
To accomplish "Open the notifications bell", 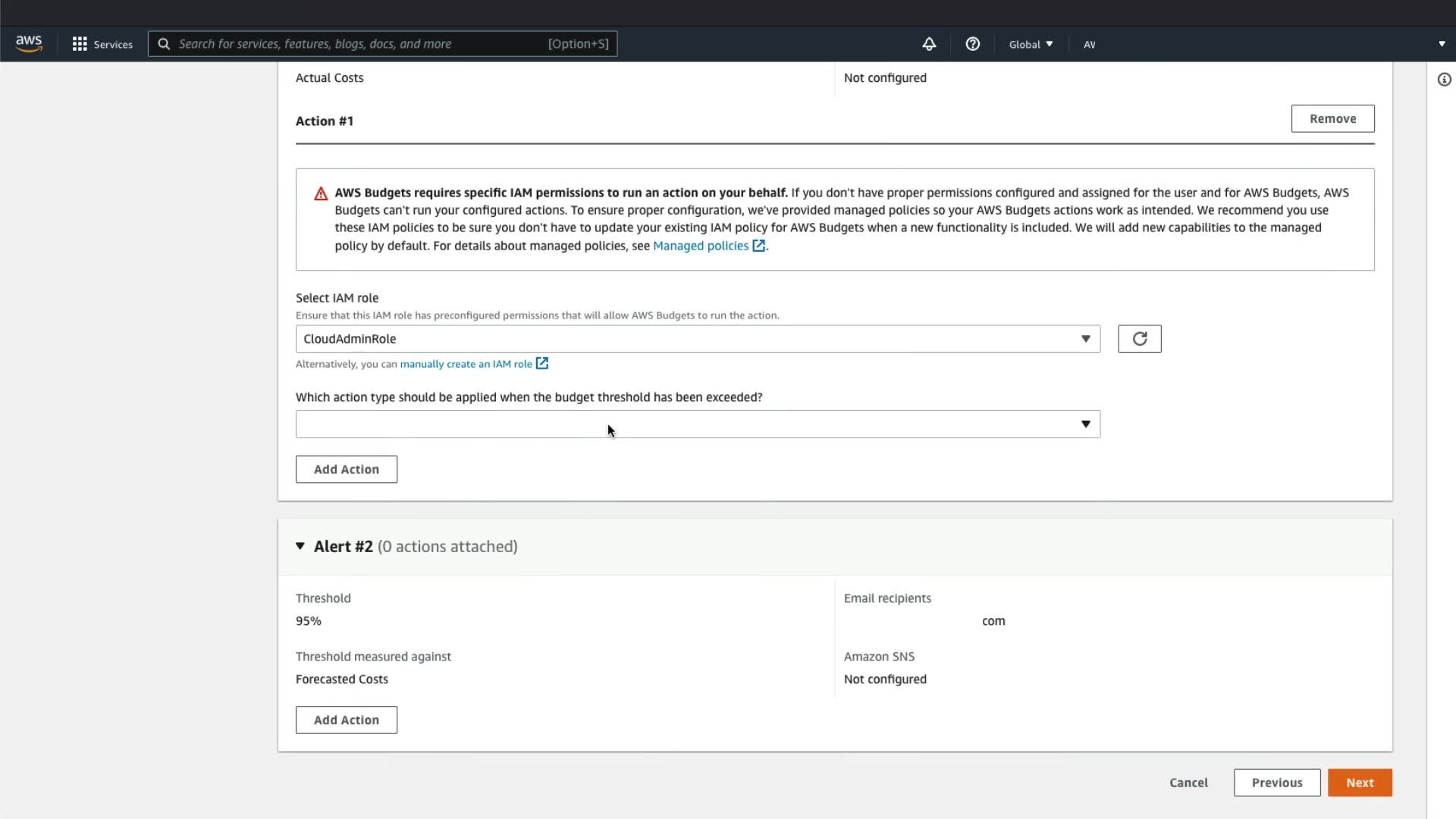I will [x=929, y=44].
